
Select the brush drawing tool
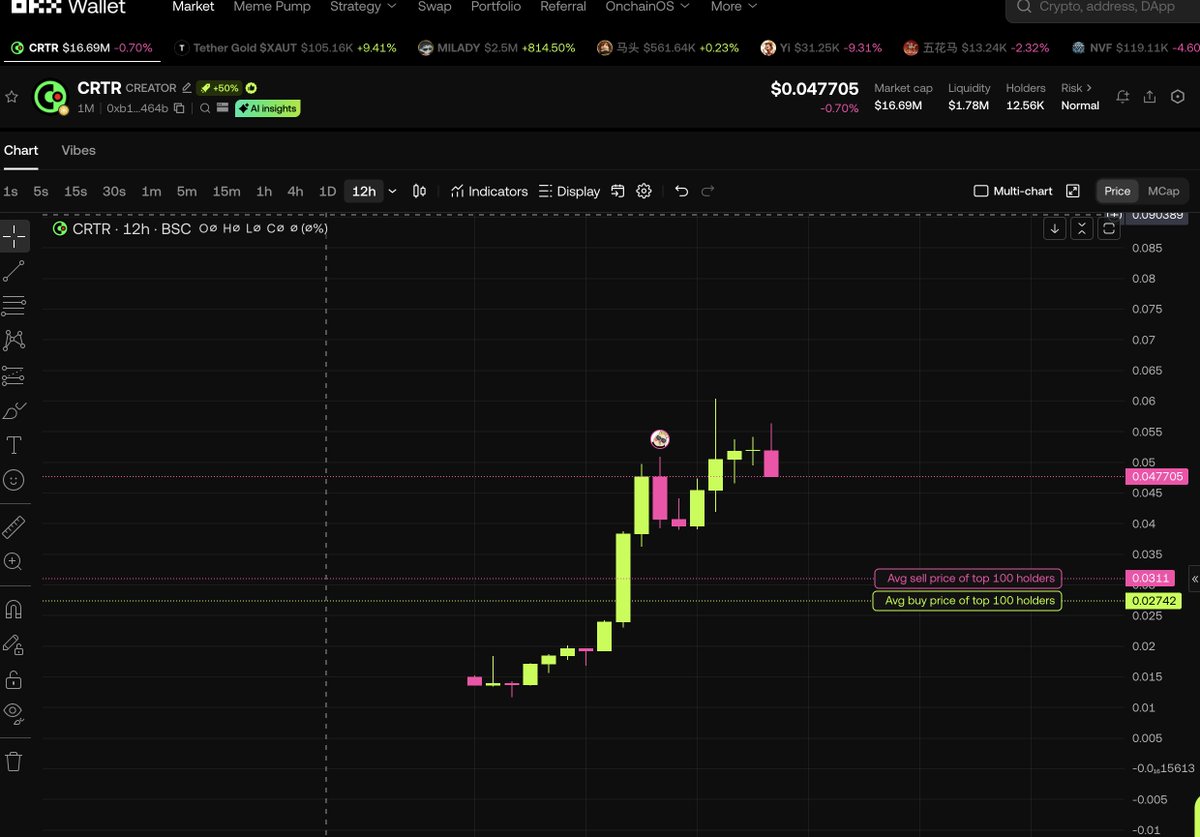point(14,411)
